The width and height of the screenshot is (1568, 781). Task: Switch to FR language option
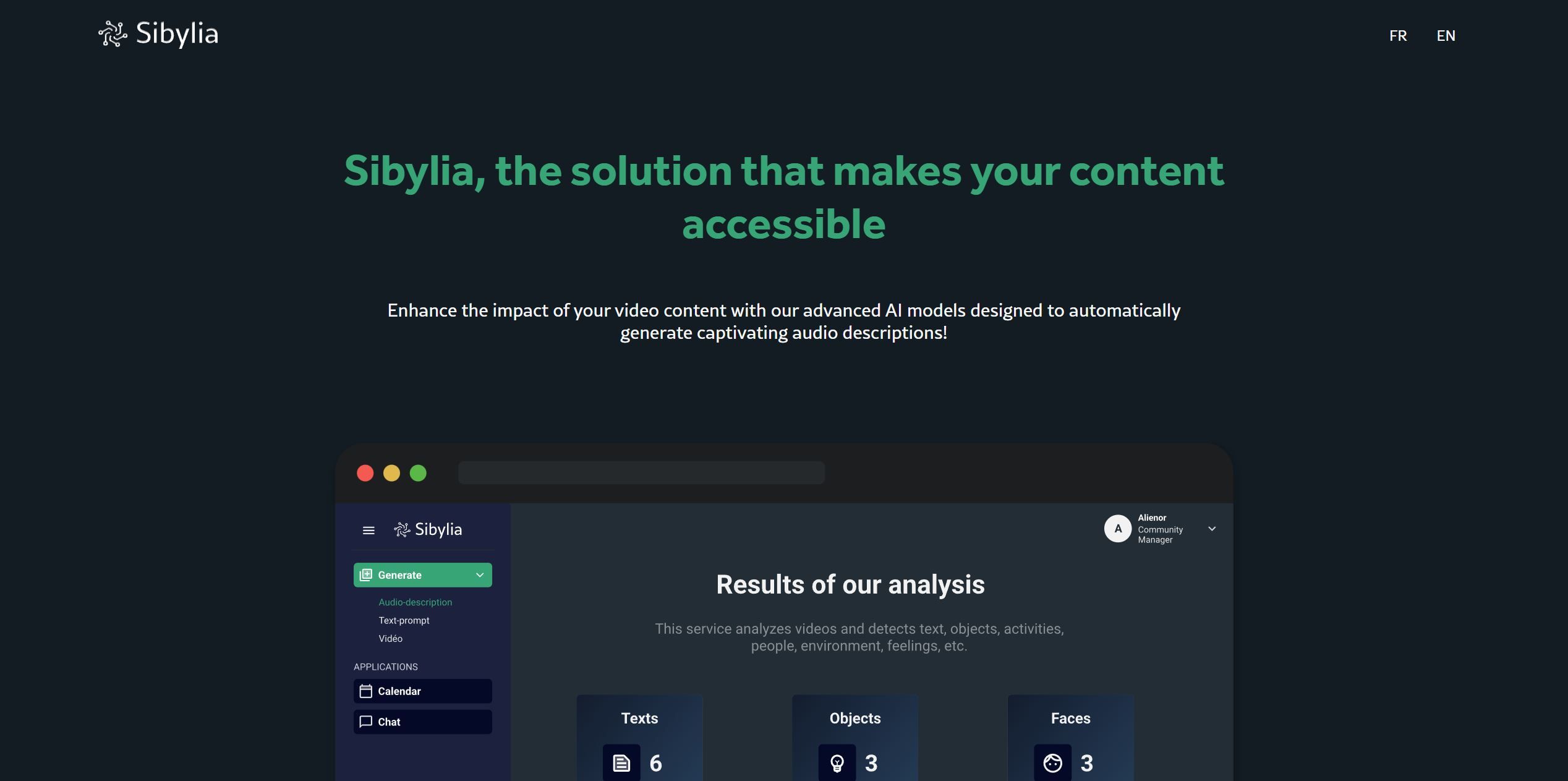pos(1397,35)
